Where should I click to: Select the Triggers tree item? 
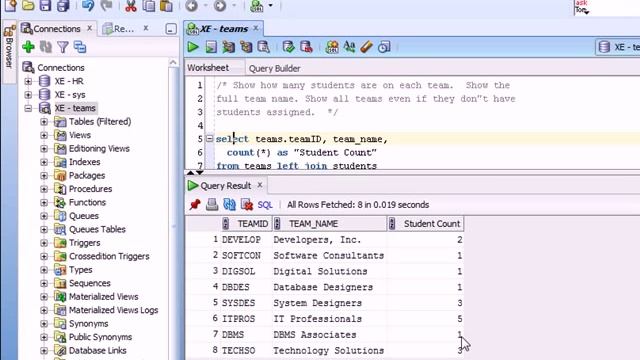coord(84,243)
